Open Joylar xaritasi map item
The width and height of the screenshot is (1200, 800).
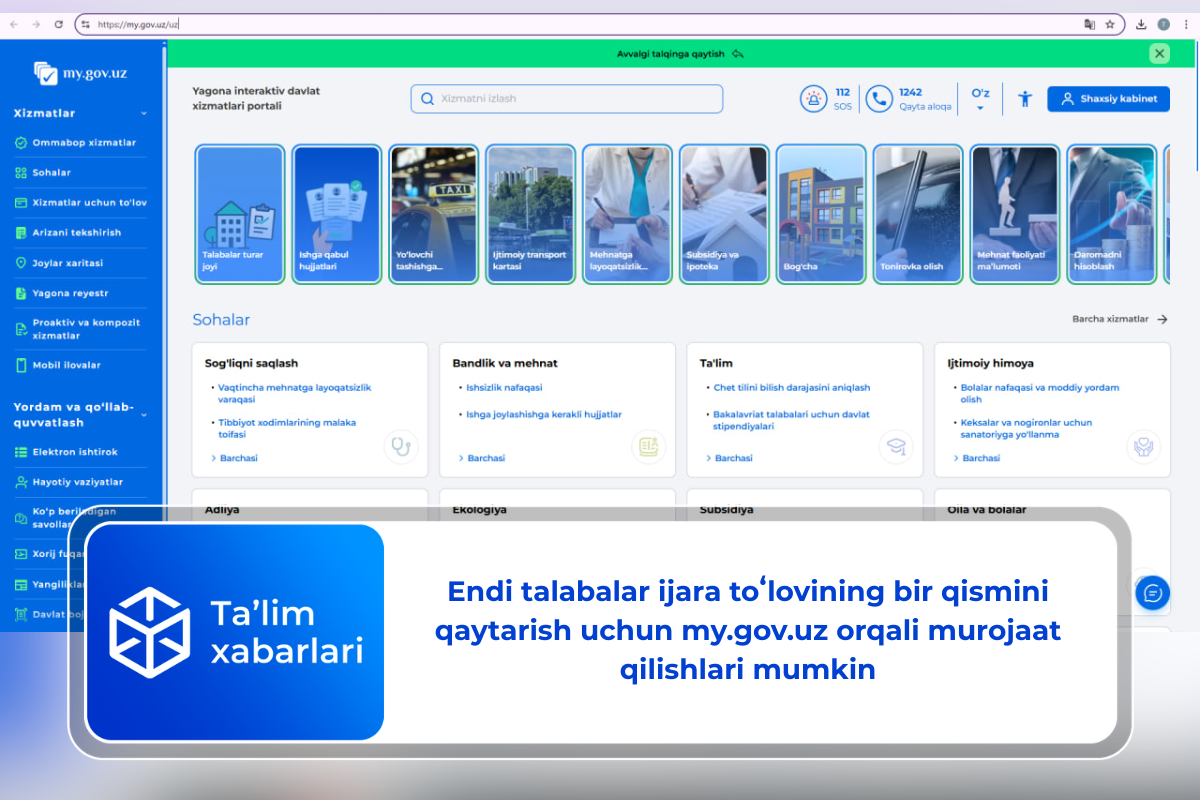(59, 263)
